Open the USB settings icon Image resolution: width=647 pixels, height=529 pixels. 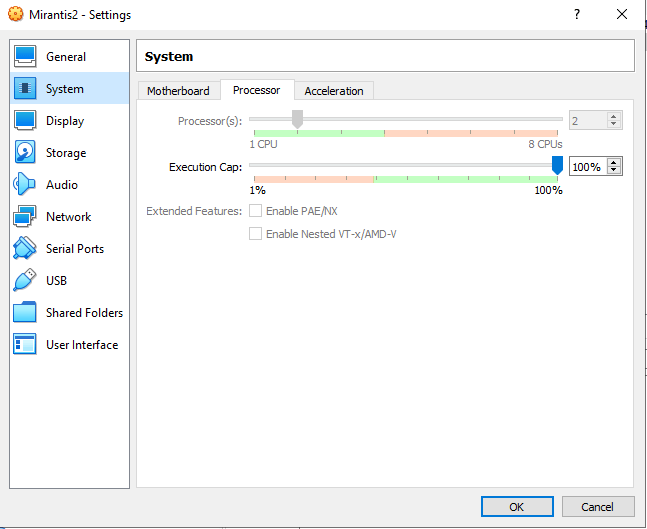pyautogui.click(x=25, y=281)
